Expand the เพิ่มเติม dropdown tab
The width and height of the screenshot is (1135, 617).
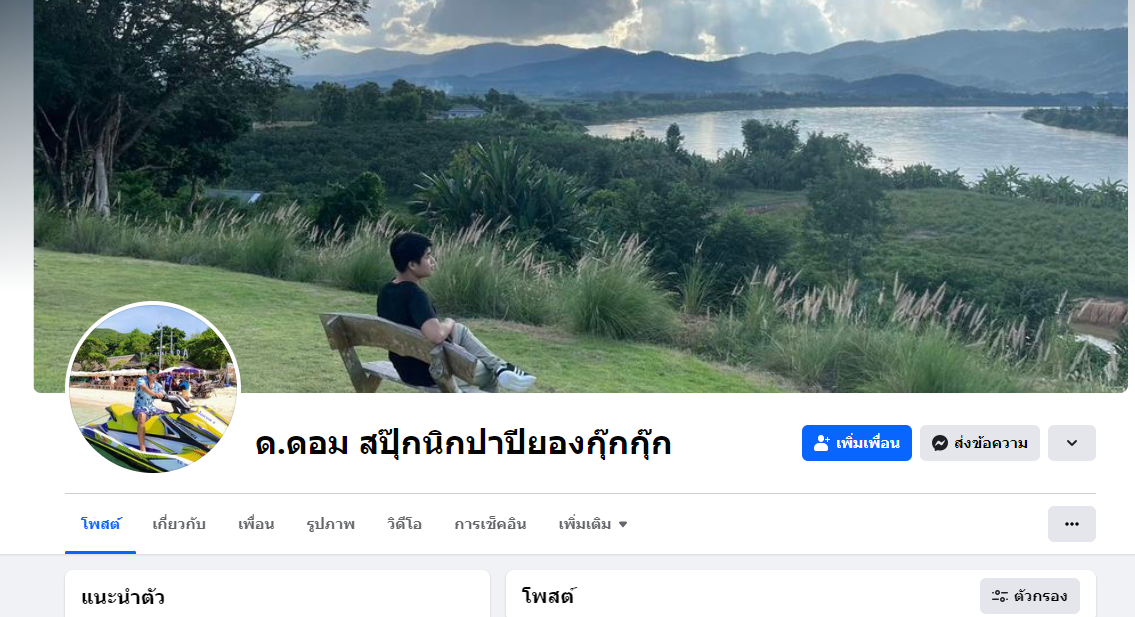(592, 524)
